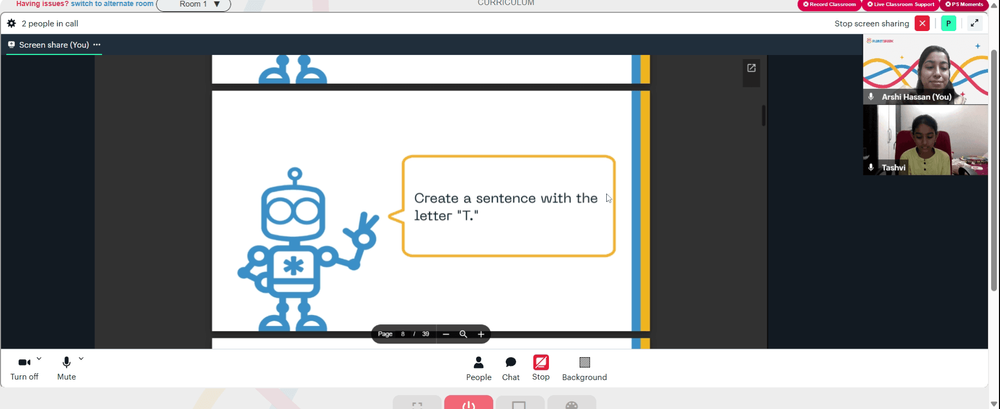Click the Live Classroom Support button
The width and height of the screenshot is (1000, 409).
(x=900, y=4)
